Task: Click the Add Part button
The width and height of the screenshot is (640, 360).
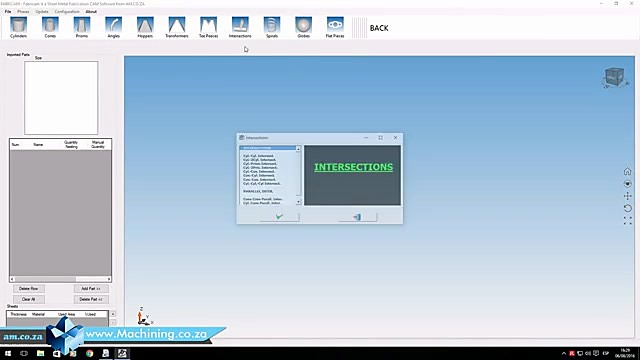Action: (x=91, y=289)
